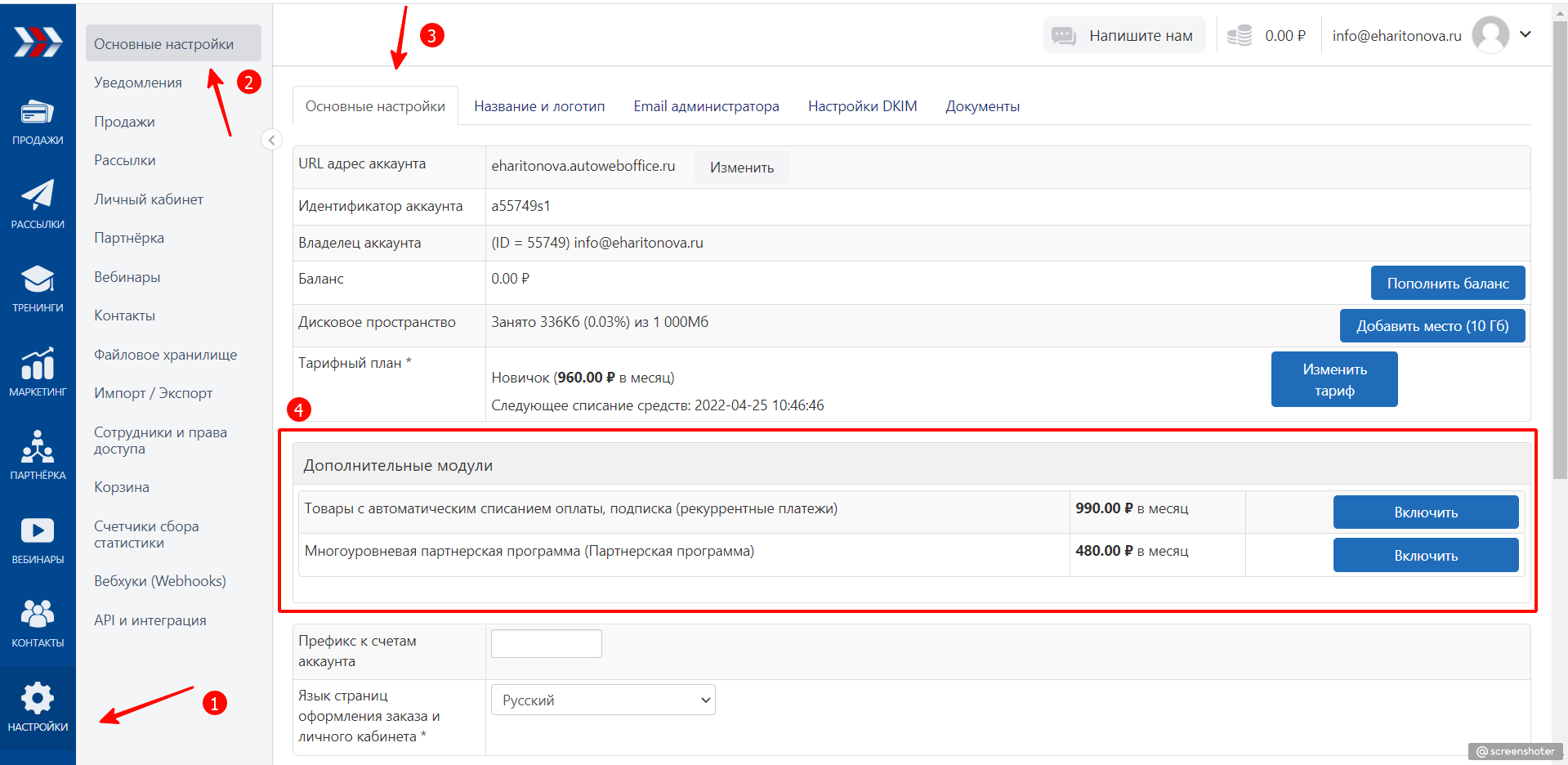Open the Настройки gear icon
Image resolution: width=1568 pixels, height=765 pixels.
[38, 700]
